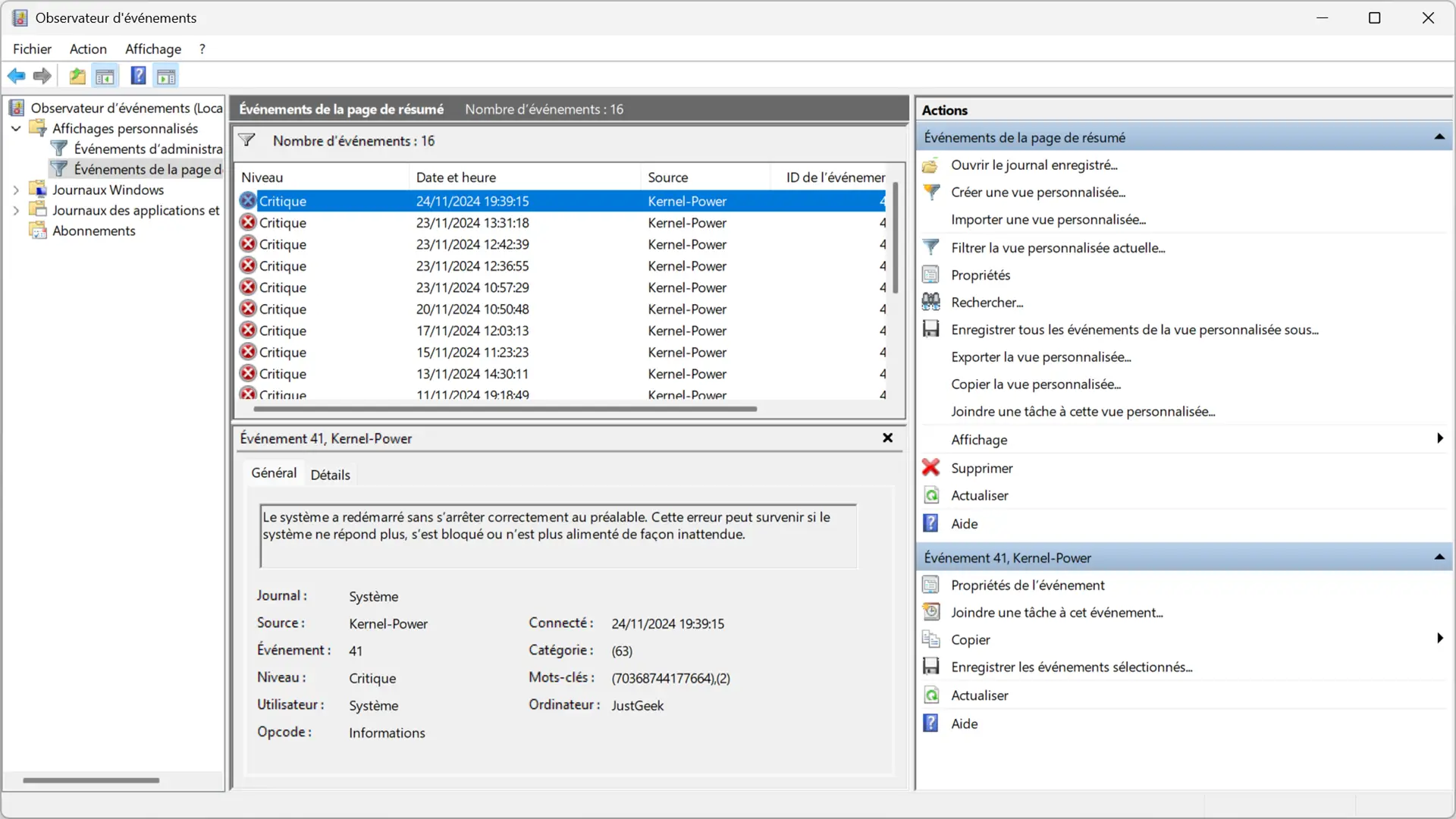Click the Journaux Windows folder icon
1456x819 pixels.
[x=38, y=189]
